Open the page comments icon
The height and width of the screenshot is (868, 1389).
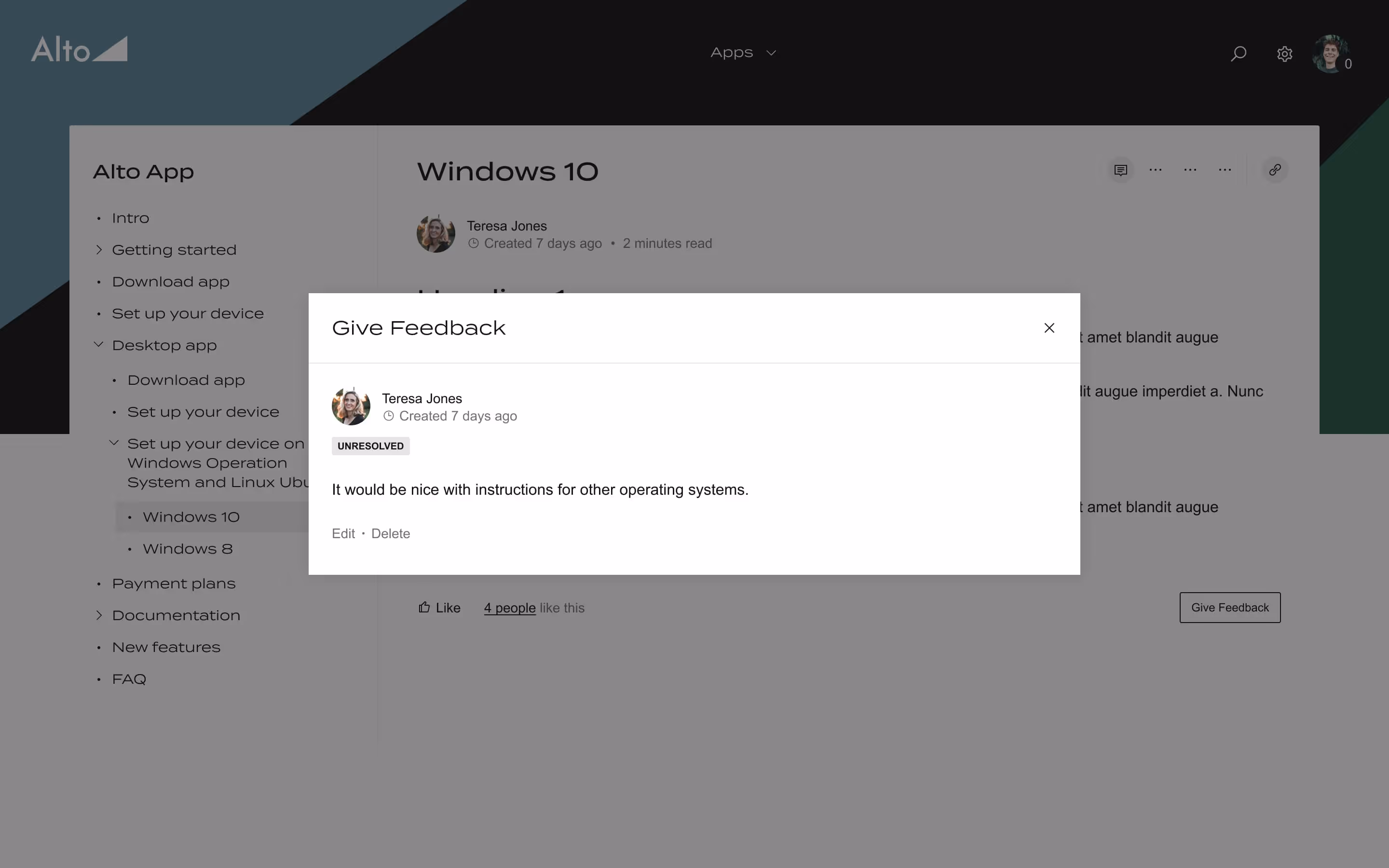coord(1120,170)
